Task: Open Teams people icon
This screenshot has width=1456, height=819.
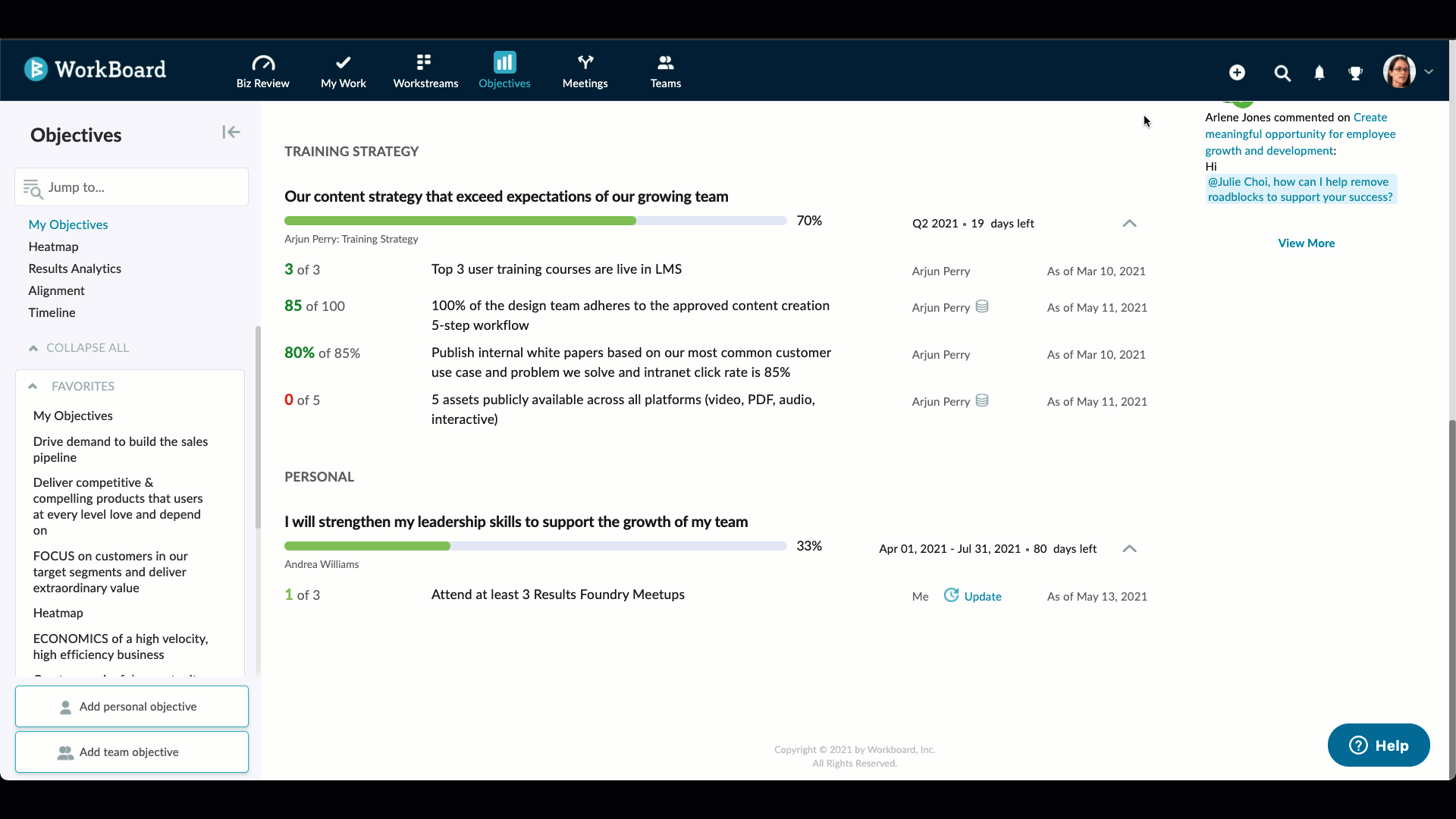Action: (665, 62)
